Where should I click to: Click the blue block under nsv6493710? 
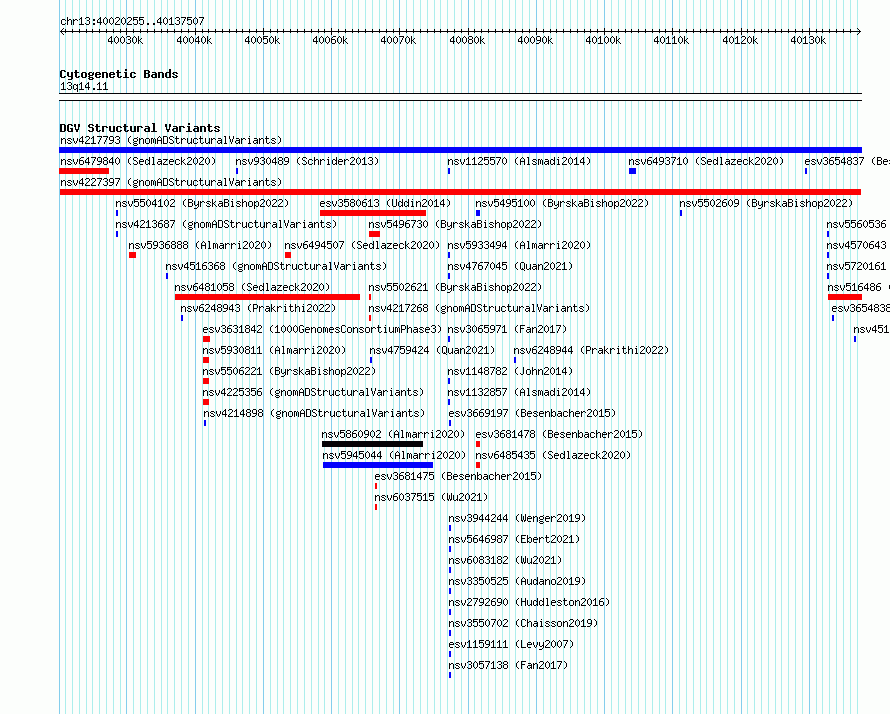[632, 171]
